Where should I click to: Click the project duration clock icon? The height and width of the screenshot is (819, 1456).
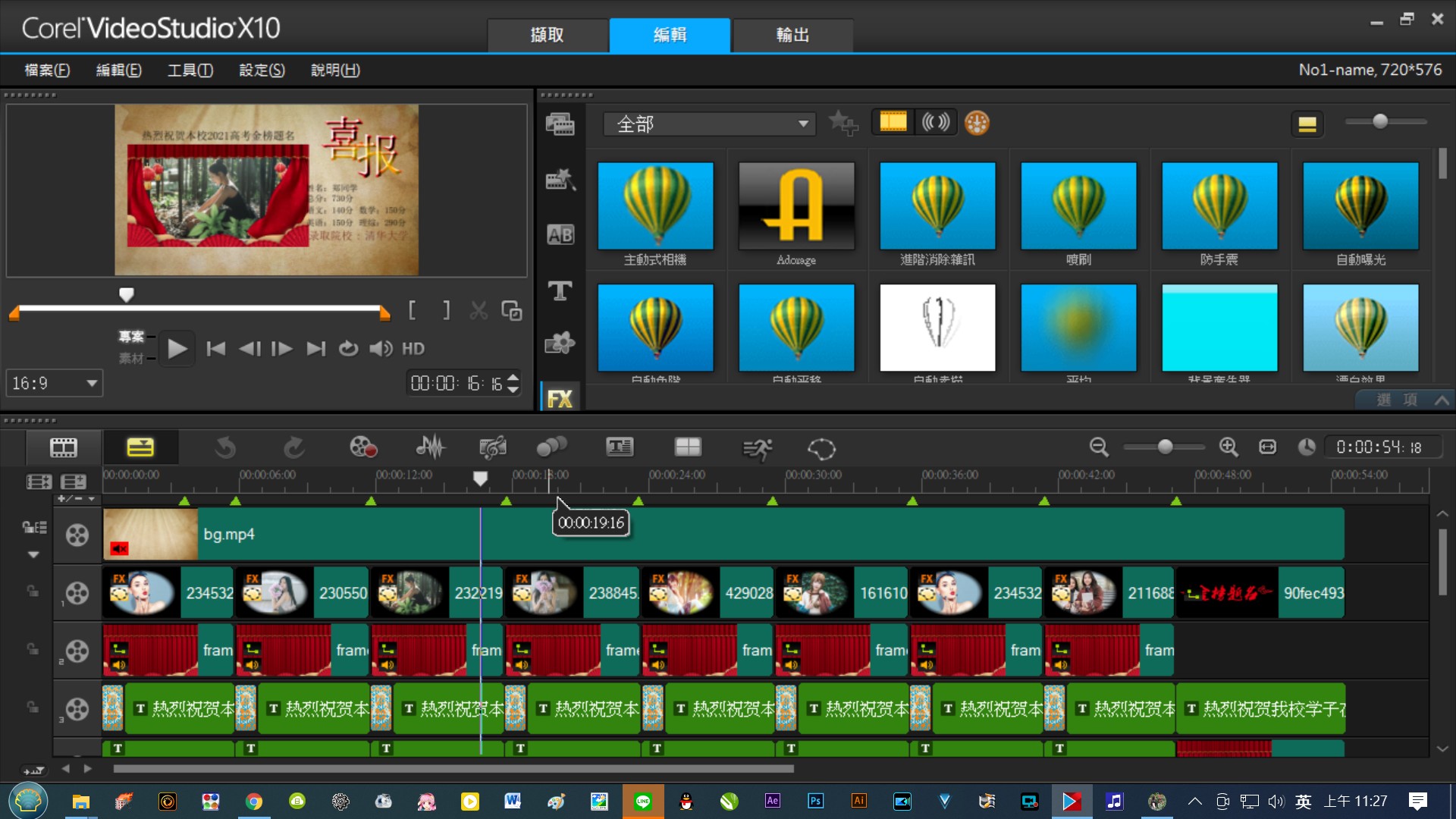[1306, 447]
